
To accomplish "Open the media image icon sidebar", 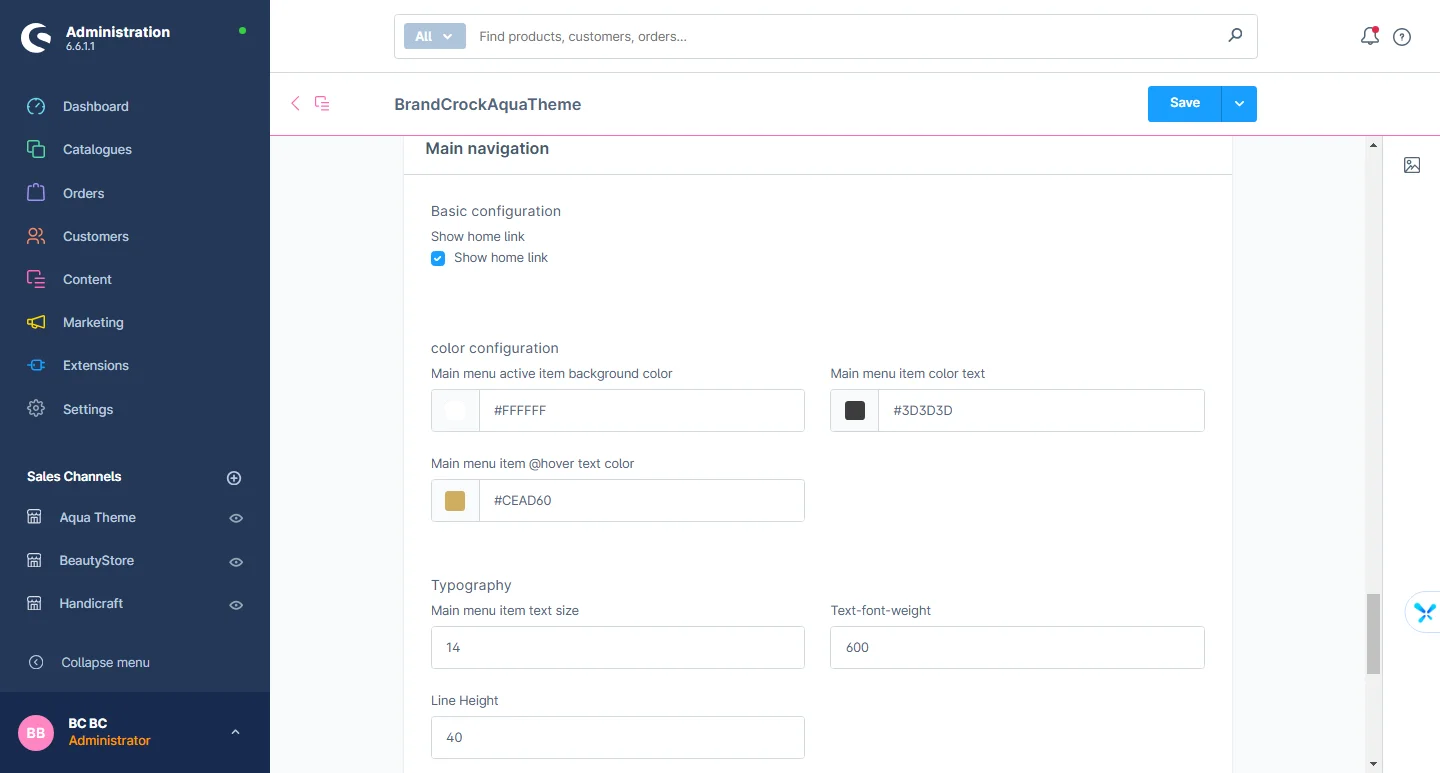I will 1411,165.
